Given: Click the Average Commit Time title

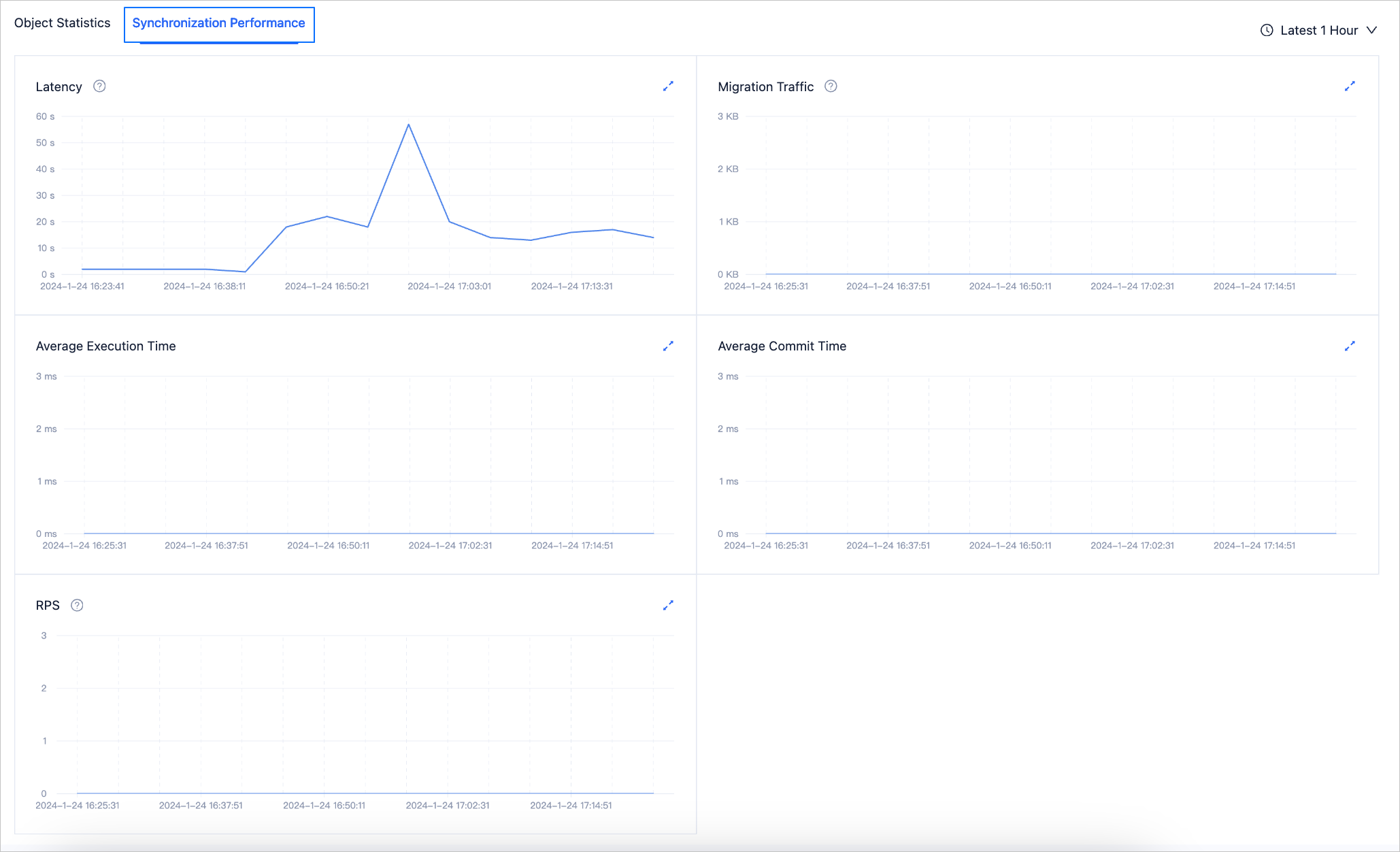Looking at the screenshot, I should coord(782,346).
